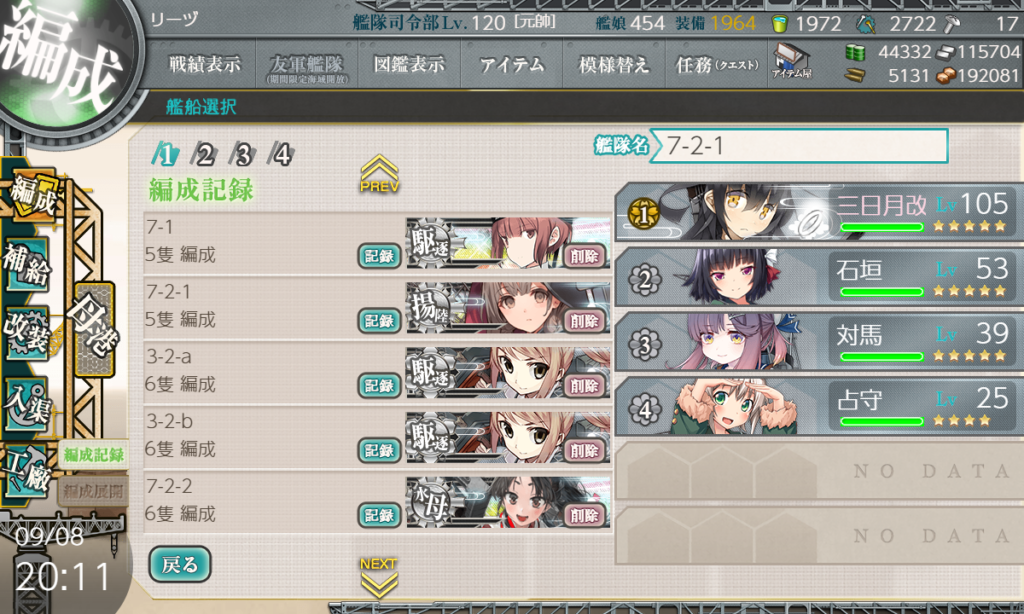Open the アイテム屋 shop icon

791,61
